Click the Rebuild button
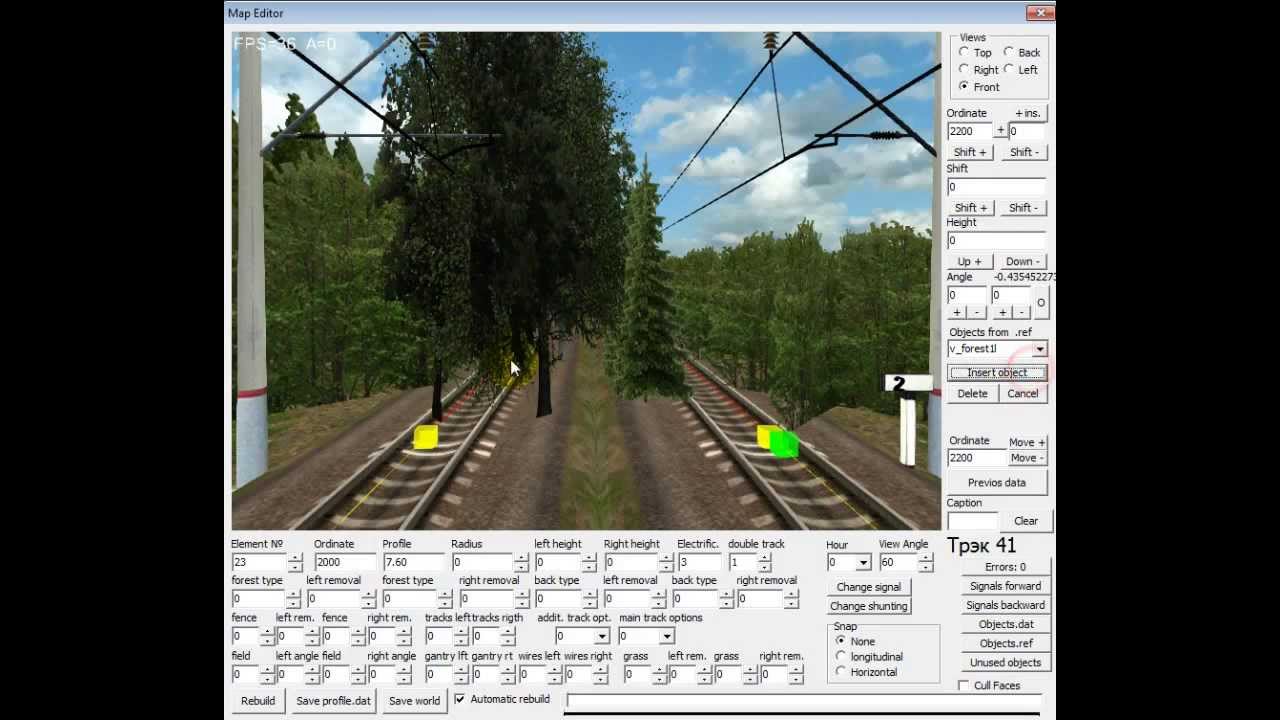Image resolution: width=1280 pixels, height=720 pixels. (258, 701)
